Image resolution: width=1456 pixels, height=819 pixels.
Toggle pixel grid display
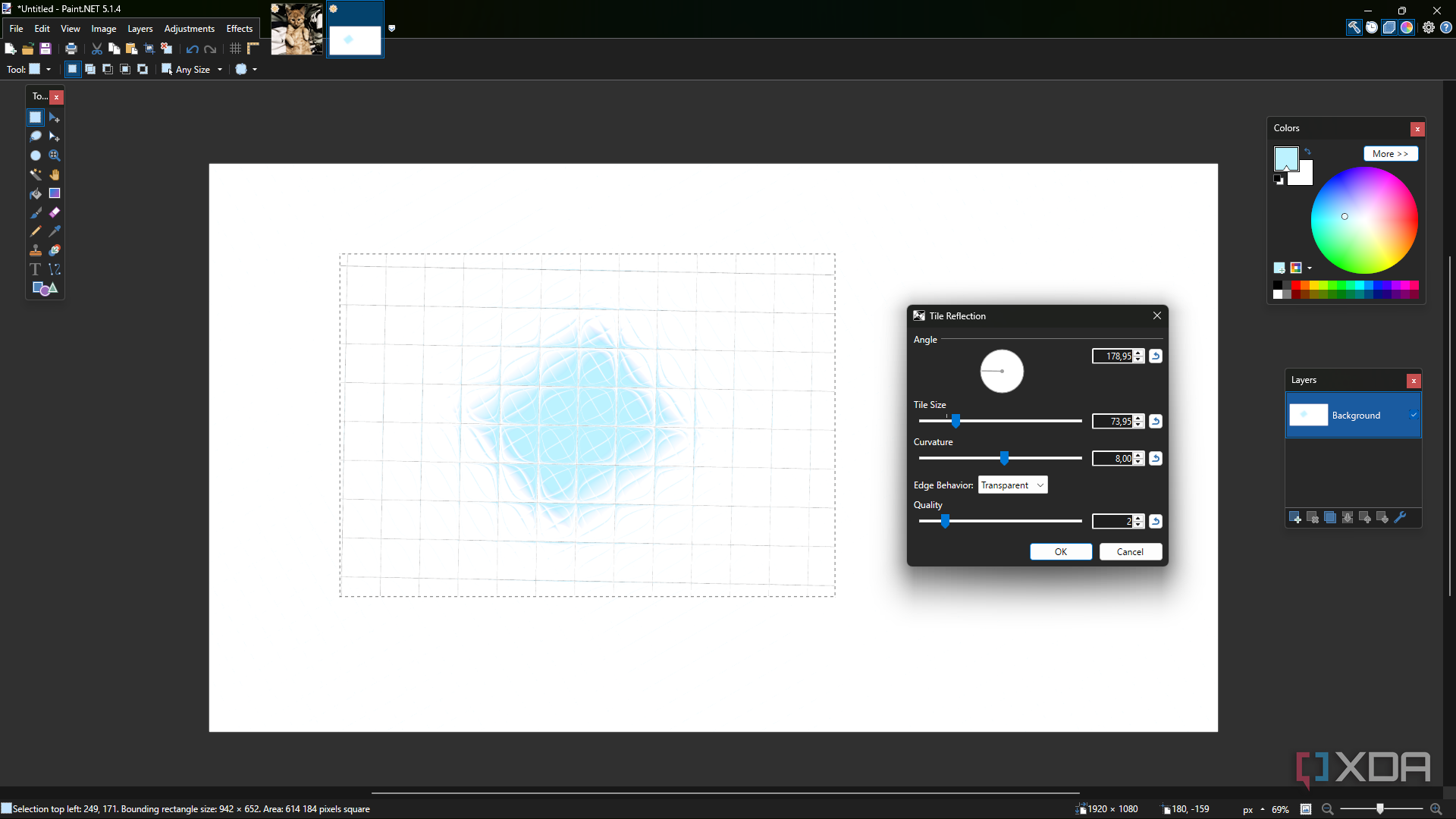pyautogui.click(x=236, y=49)
